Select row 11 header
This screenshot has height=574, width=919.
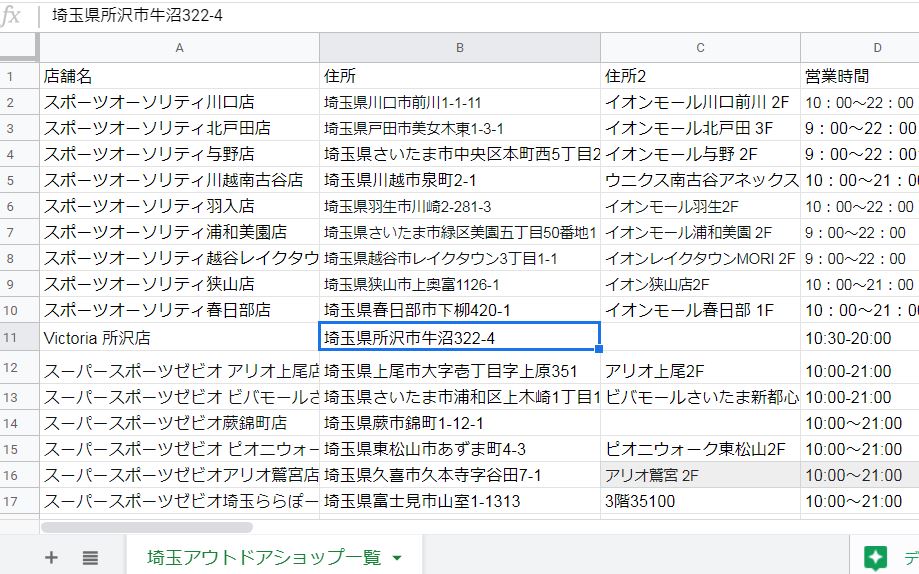point(19,338)
